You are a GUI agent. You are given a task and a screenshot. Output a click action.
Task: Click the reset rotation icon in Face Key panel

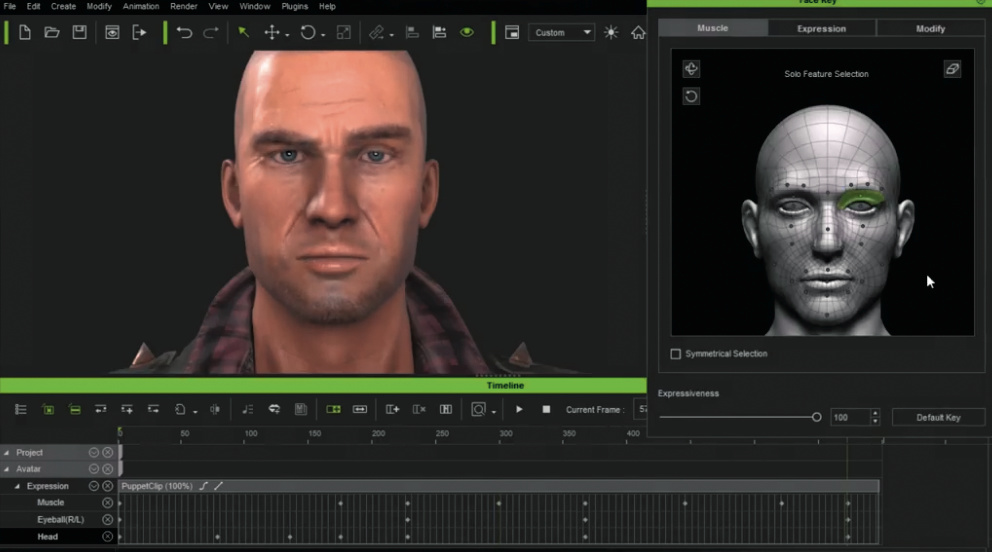click(x=691, y=96)
